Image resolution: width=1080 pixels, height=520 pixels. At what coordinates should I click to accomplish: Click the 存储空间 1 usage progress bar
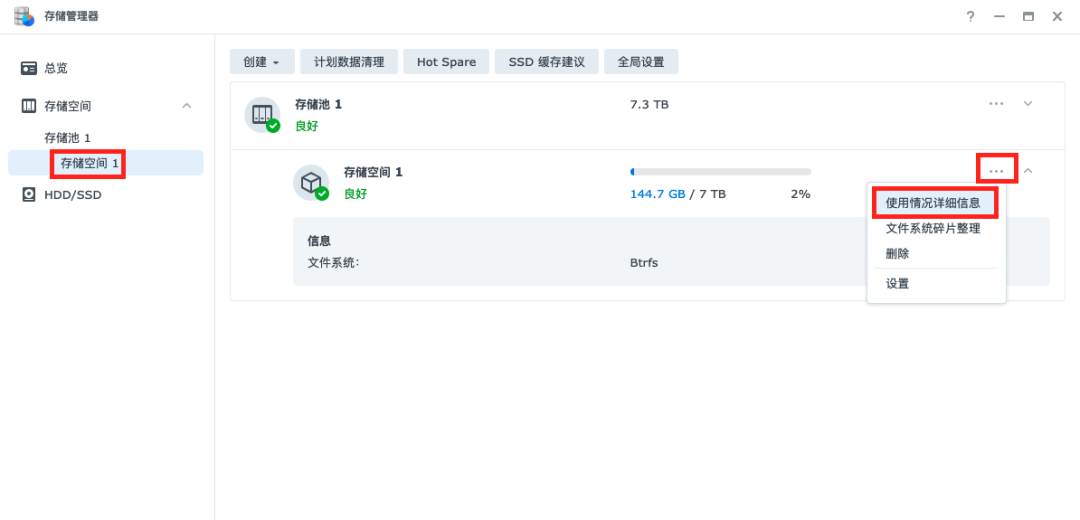[720, 172]
